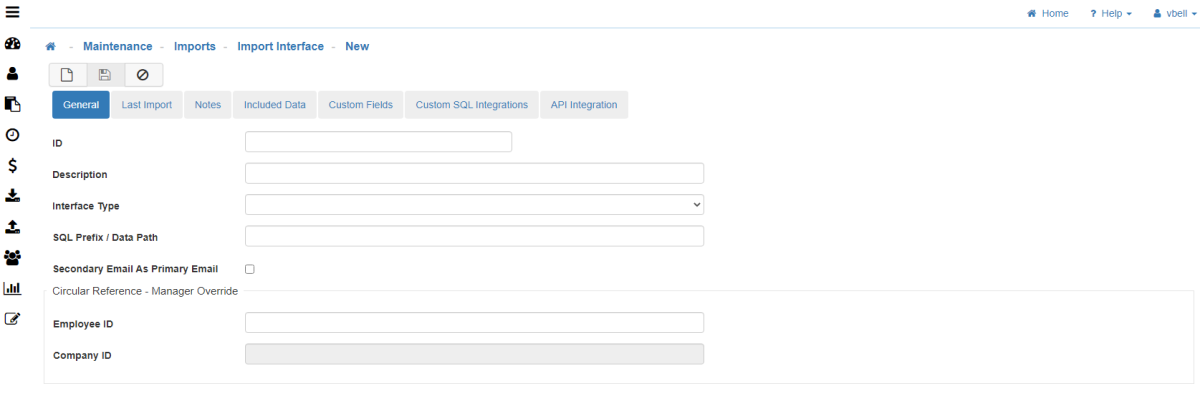Click the upload icon in sidebar
This screenshot has width=1200, height=407.
[x=13, y=226]
